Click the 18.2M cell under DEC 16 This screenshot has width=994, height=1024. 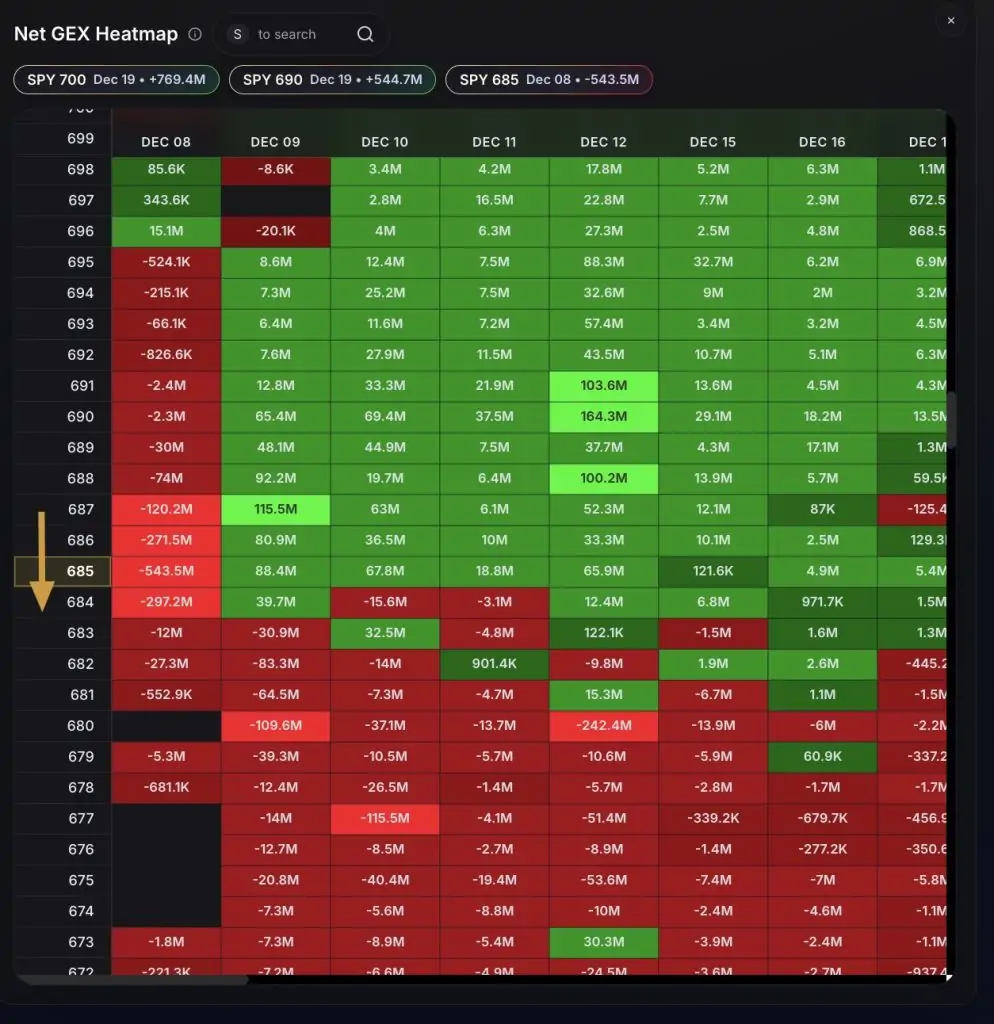[x=822, y=416]
